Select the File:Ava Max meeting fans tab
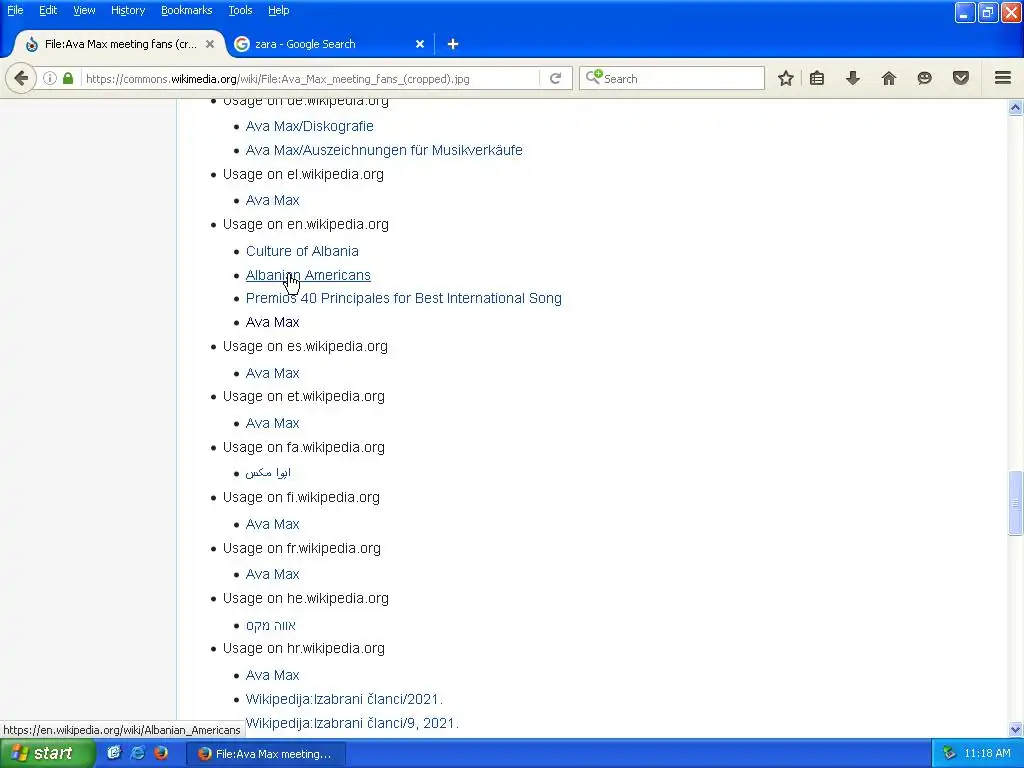Screen dimensions: 1024x768 pos(120,44)
